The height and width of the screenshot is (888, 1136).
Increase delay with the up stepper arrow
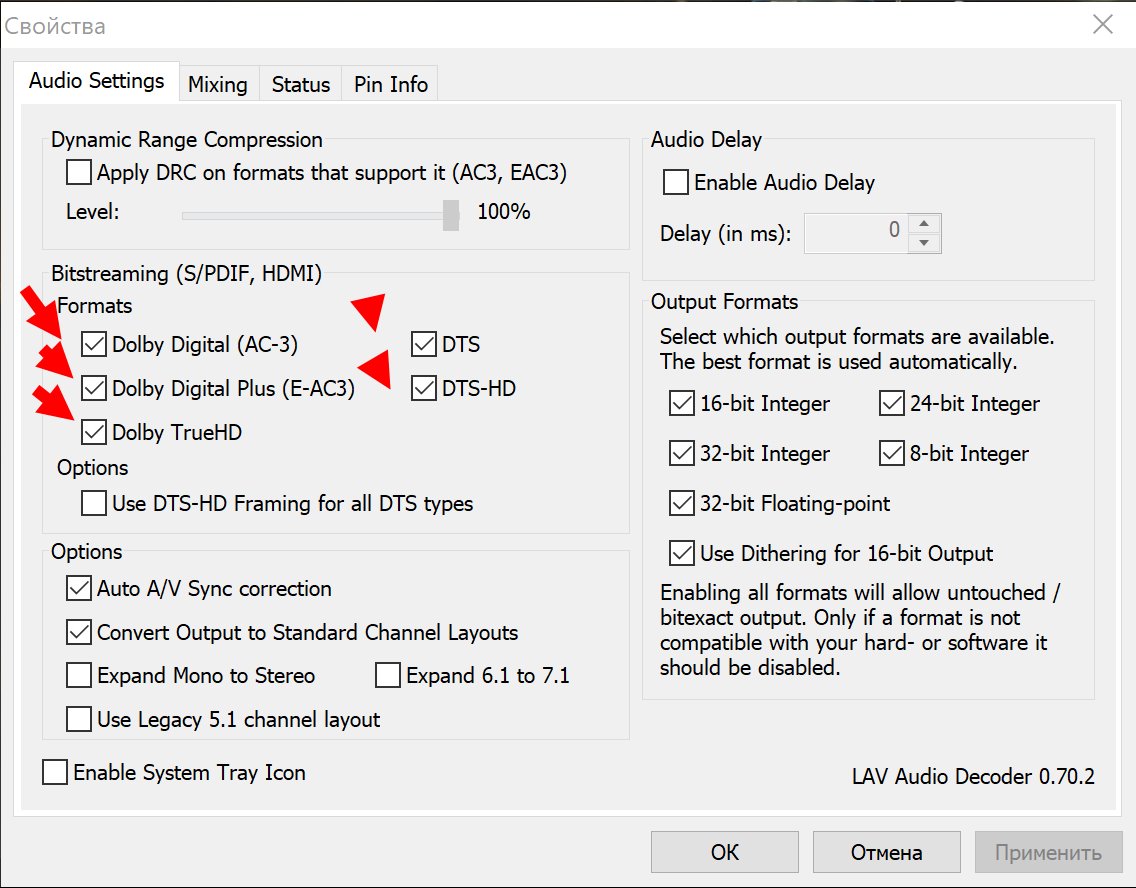tap(924, 225)
